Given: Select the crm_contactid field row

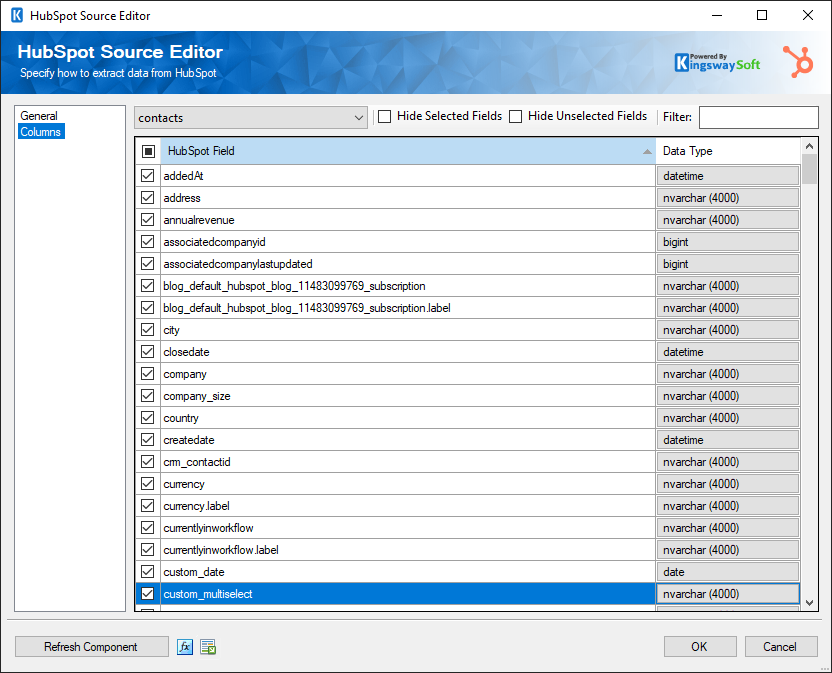Looking at the screenshot, I should tap(408, 462).
